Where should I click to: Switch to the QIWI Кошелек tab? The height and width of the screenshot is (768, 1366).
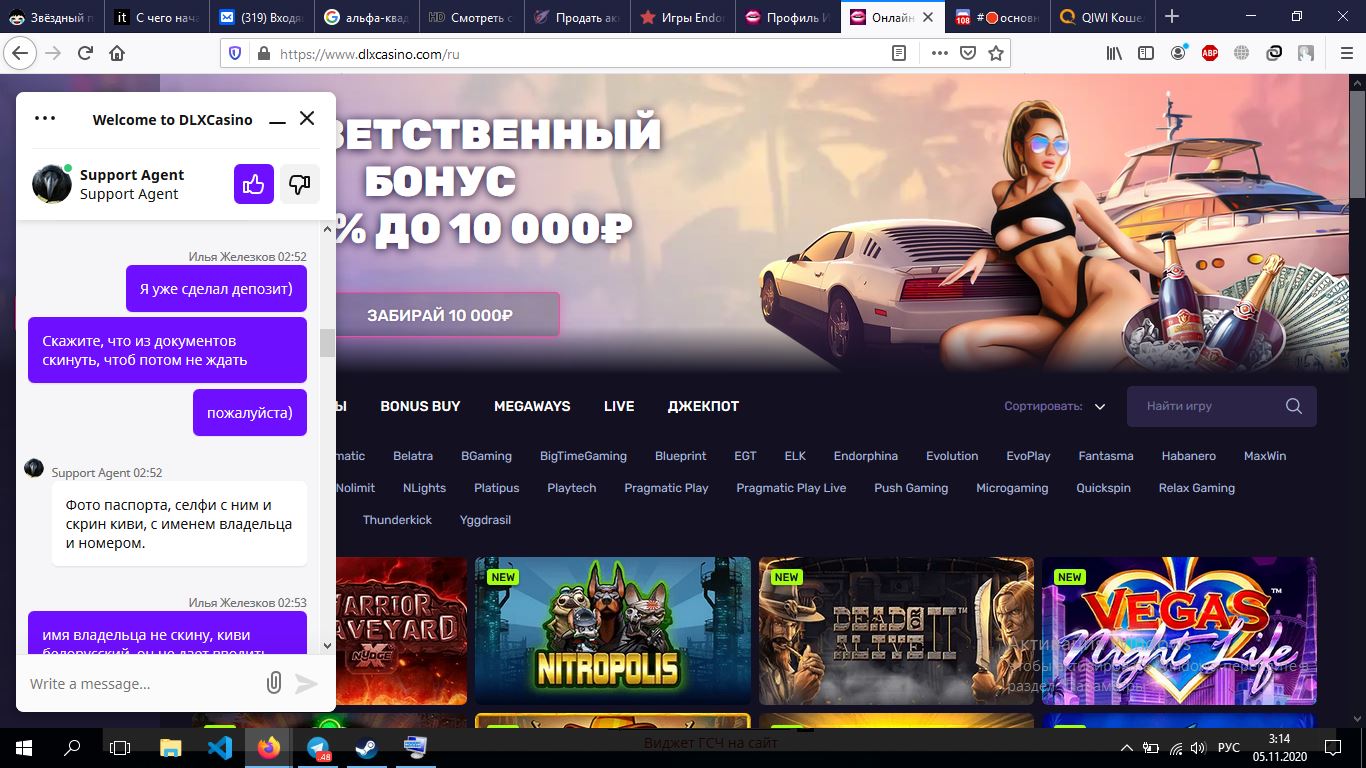tap(1103, 17)
